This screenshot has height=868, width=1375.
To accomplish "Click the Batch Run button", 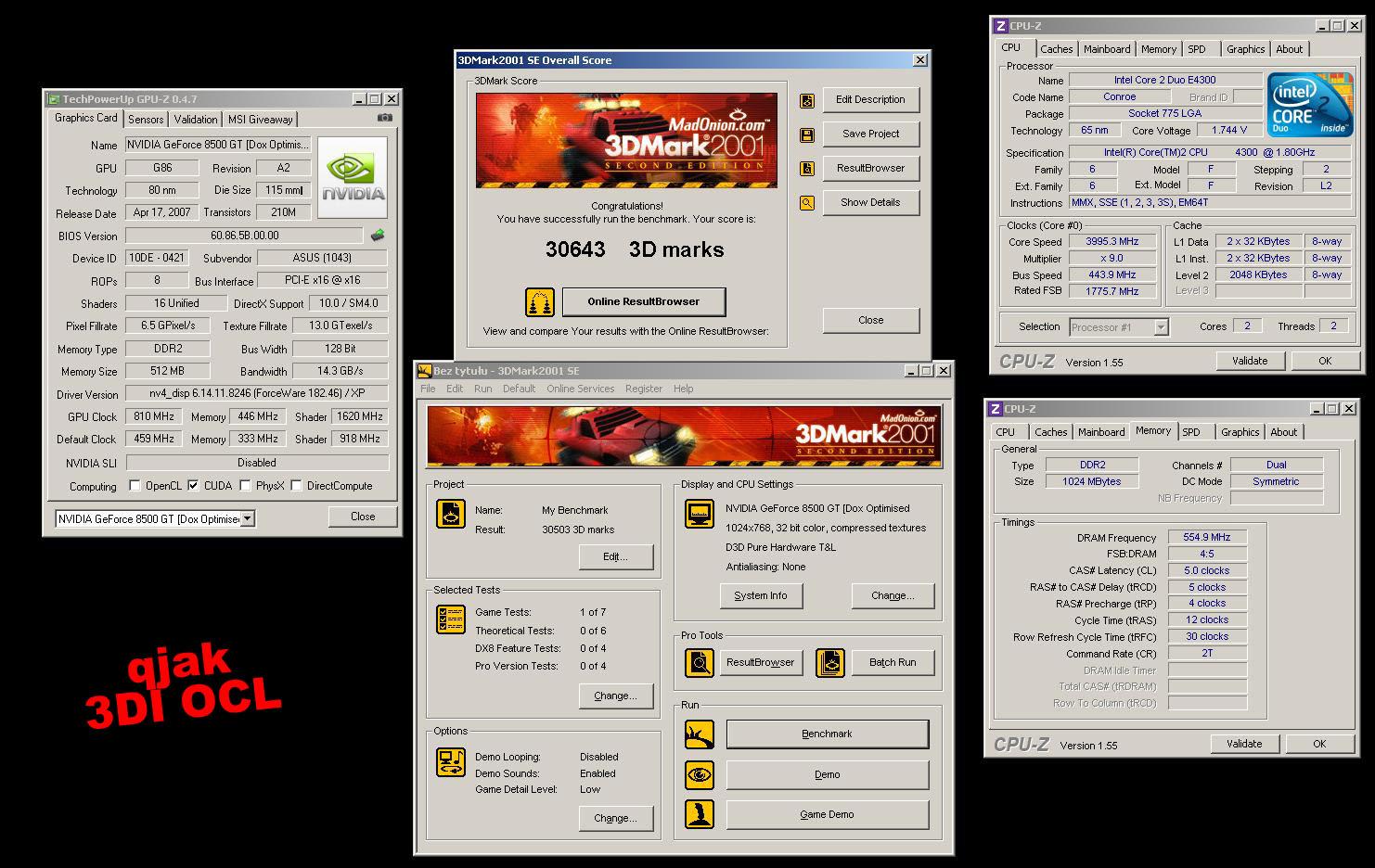I will tap(893, 663).
